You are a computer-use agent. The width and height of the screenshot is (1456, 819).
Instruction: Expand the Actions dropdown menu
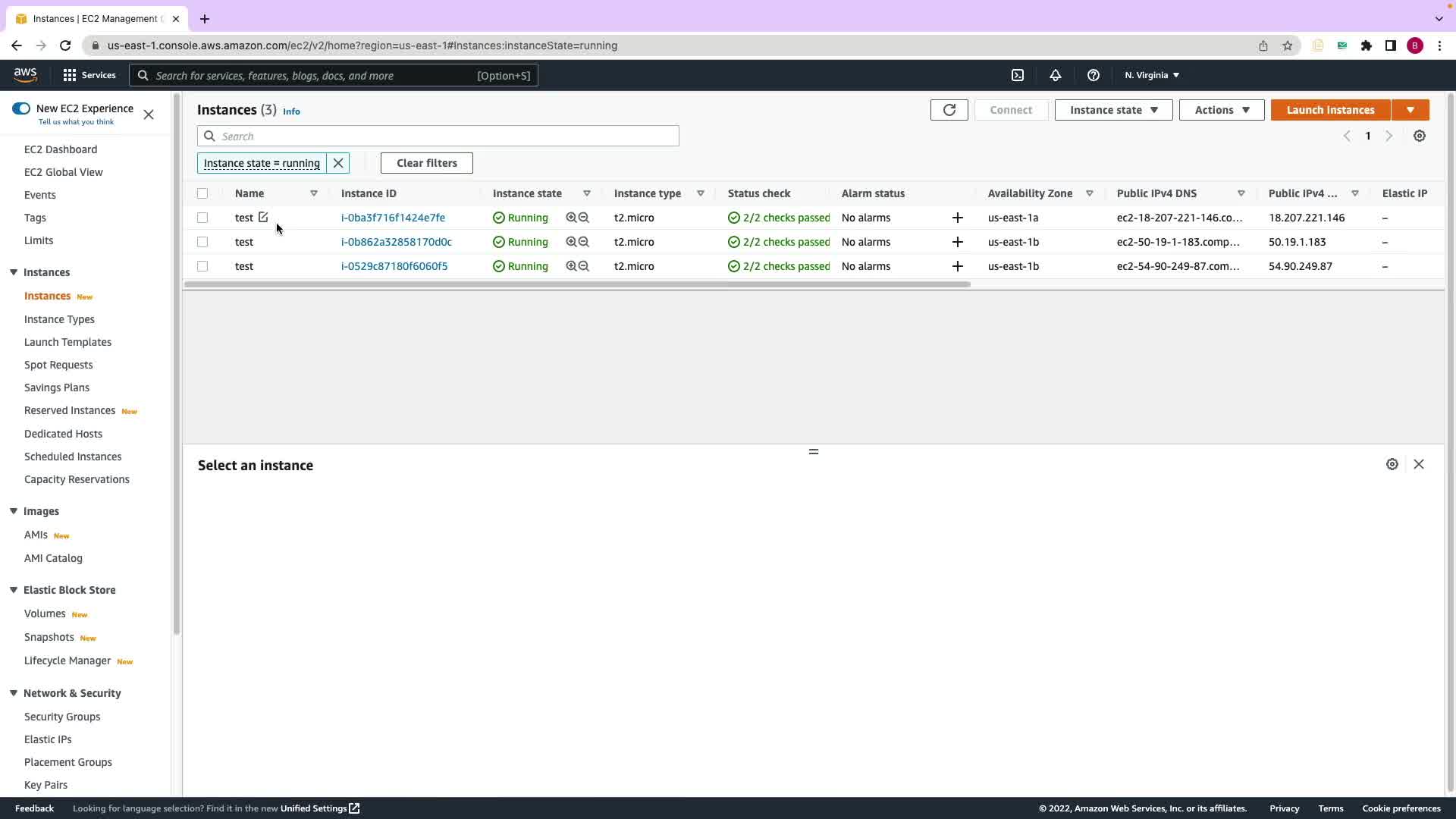pyautogui.click(x=1221, y=110)
